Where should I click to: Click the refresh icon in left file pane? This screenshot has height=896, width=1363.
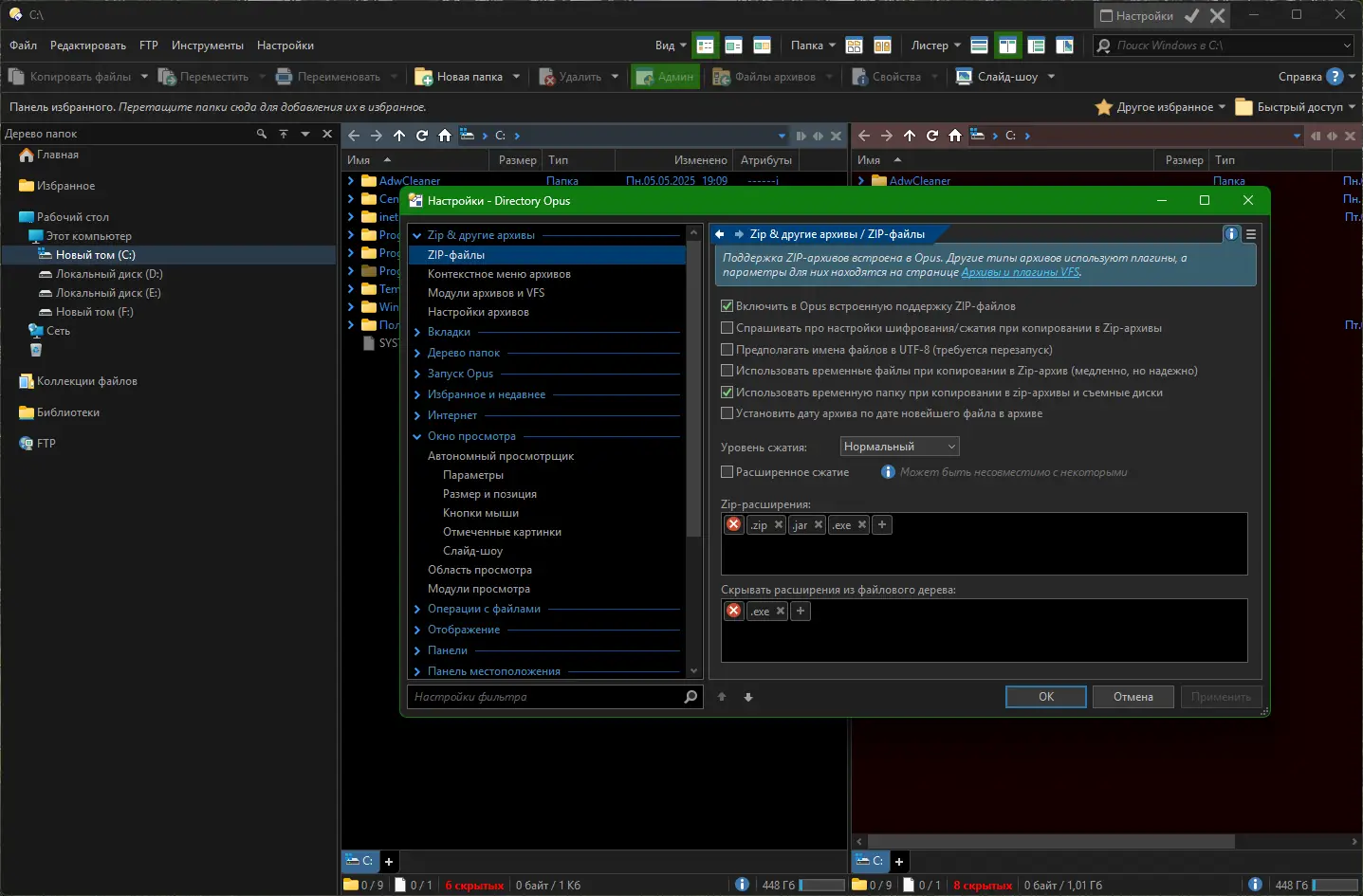pyautogui.click(x=422, y=136)
